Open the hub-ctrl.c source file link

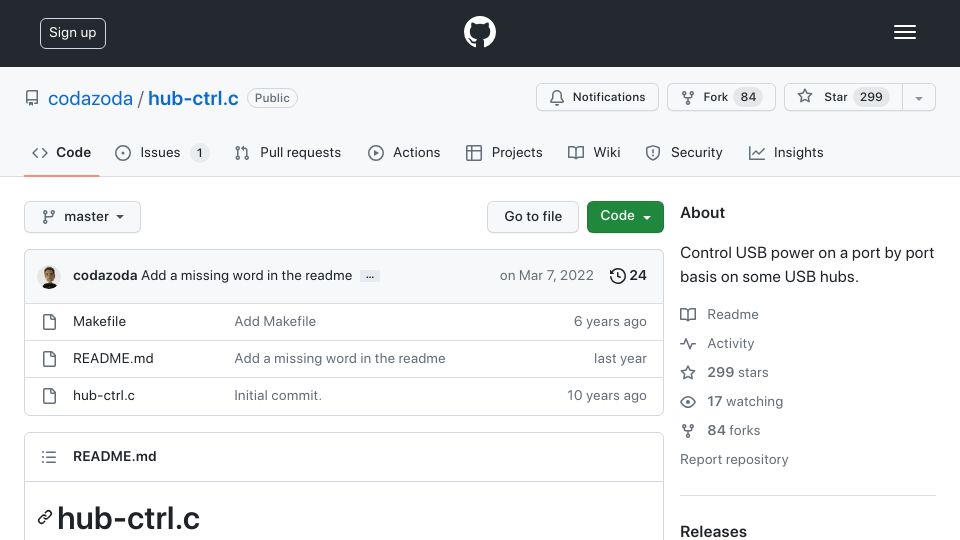point(104,396)
